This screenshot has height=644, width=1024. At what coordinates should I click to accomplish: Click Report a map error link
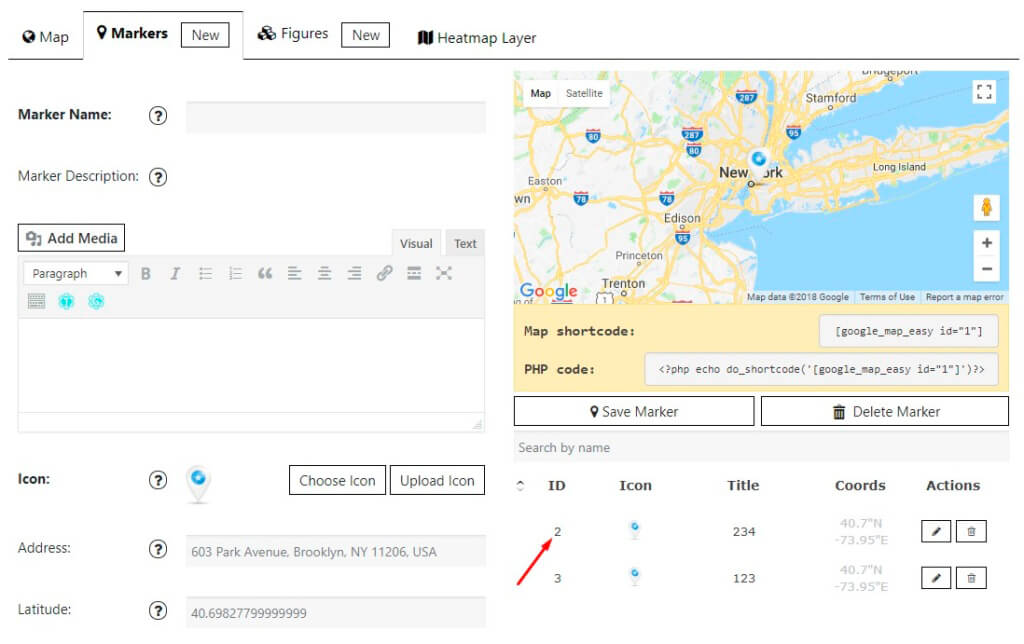point(964,297)
